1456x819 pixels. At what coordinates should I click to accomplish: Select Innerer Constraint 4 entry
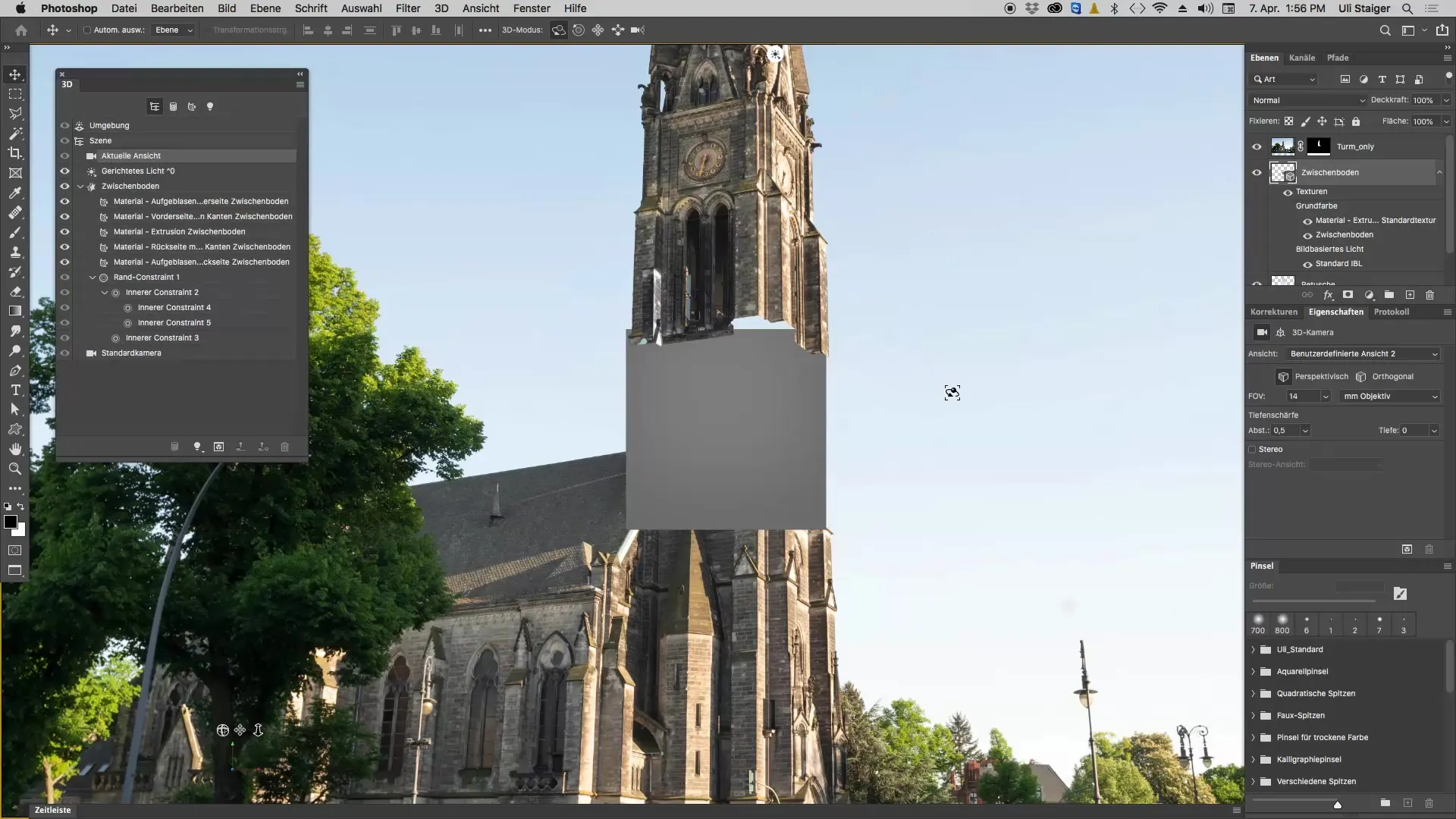[174, 308]
